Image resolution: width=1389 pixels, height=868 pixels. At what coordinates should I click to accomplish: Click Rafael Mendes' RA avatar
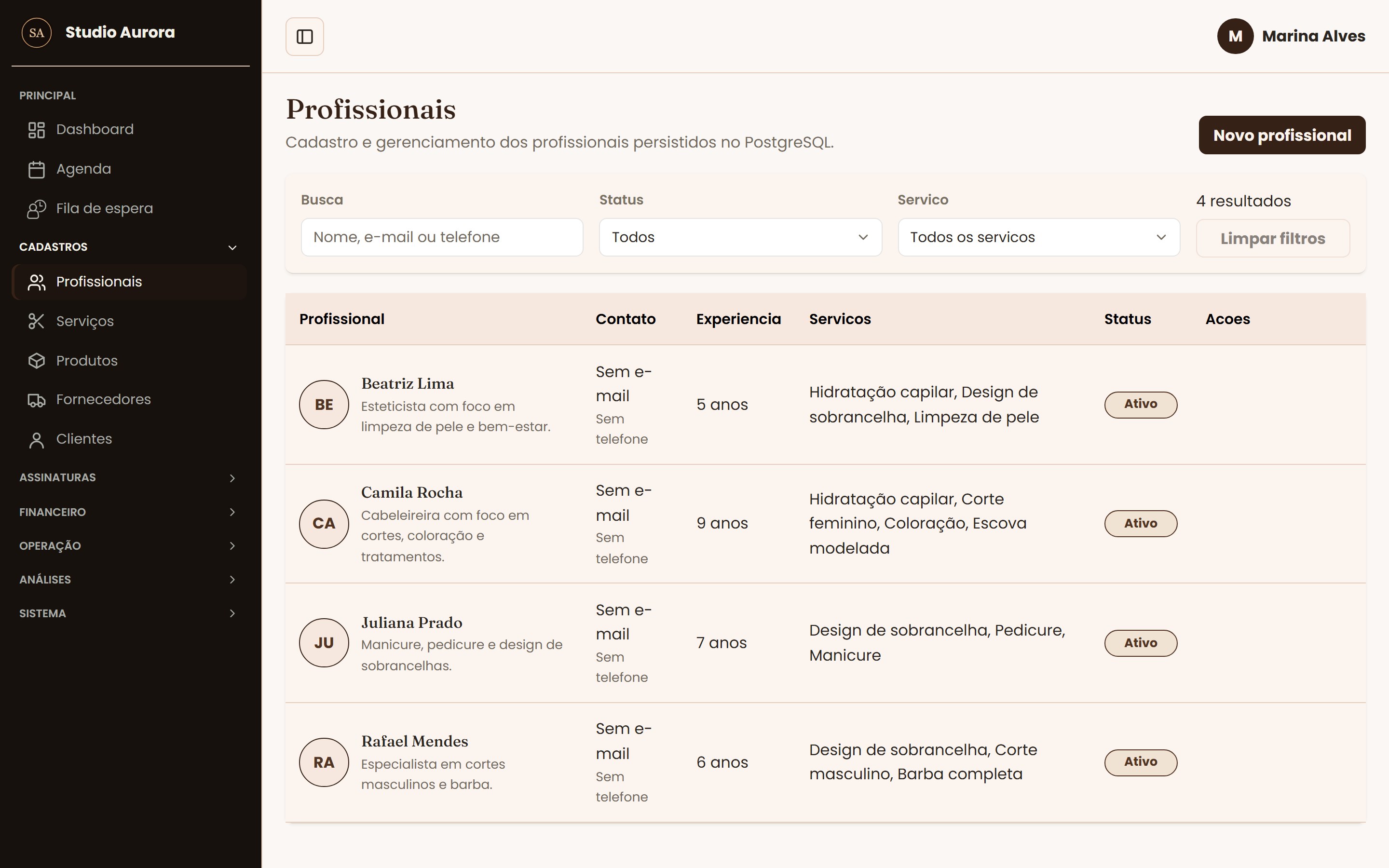324,762
